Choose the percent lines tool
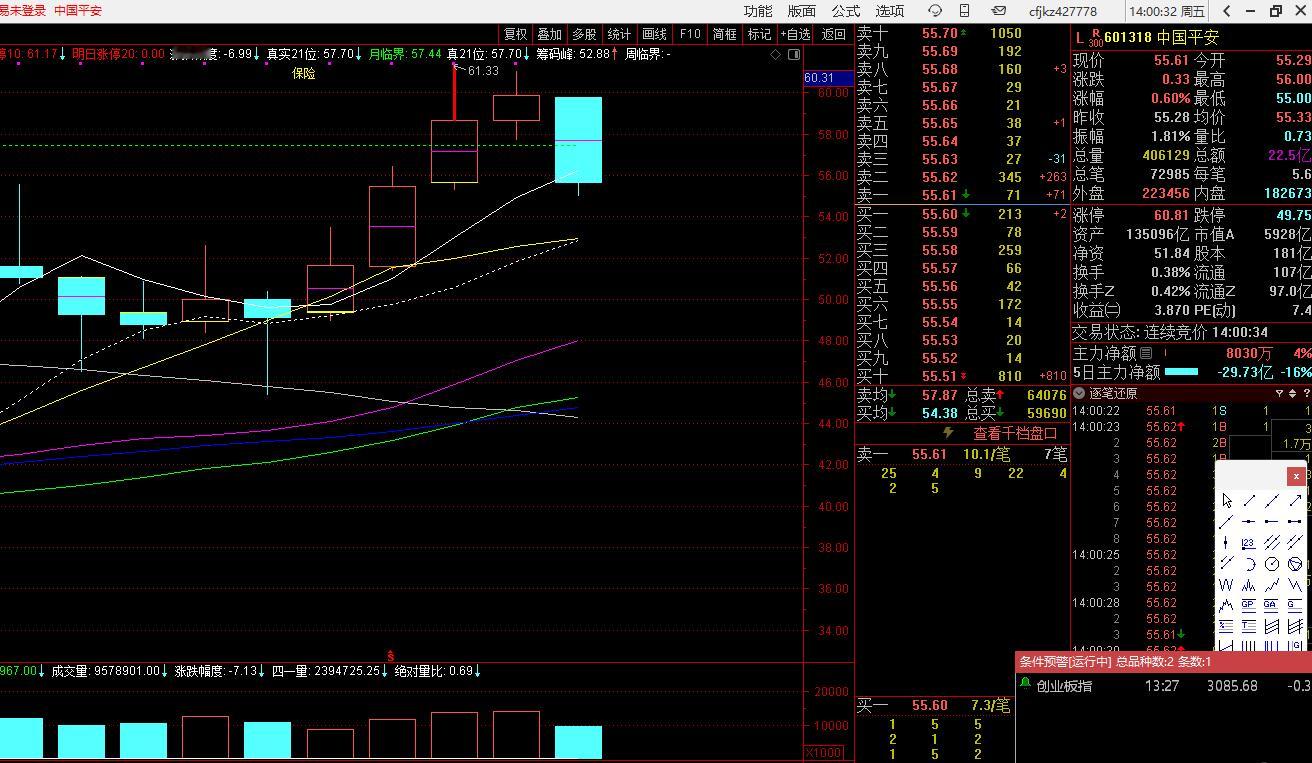 (x=1226, y=626)
